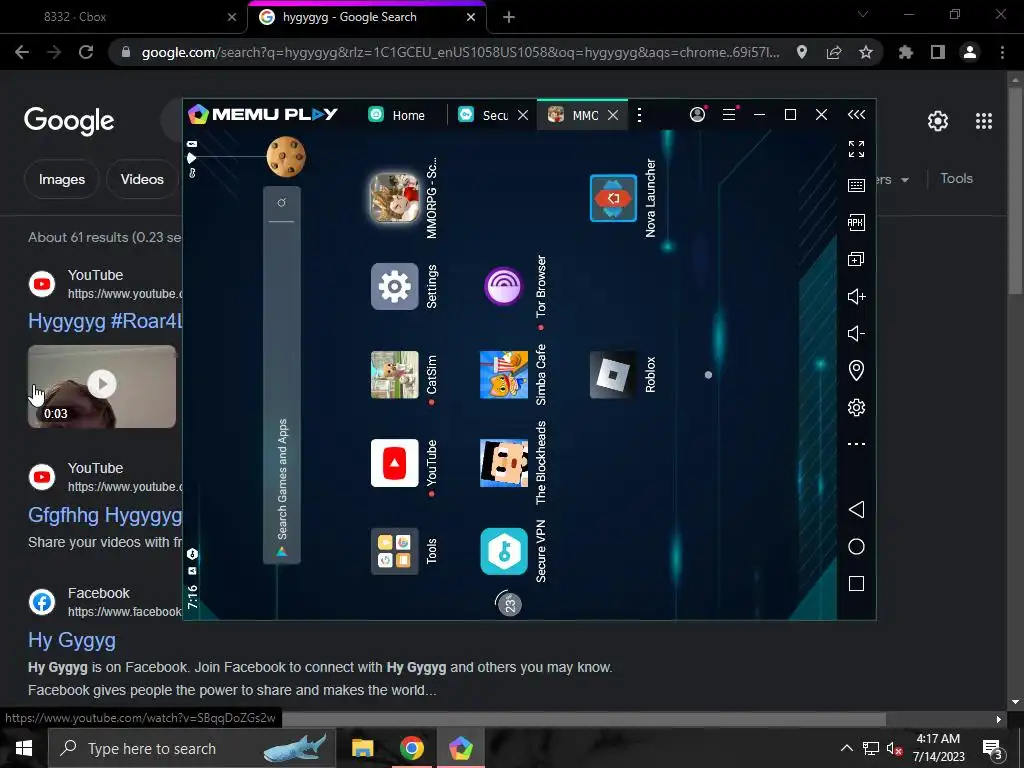Switch to the Secu tab in MEmu
Screen dimensions: 1024x768
coord(483,115)
